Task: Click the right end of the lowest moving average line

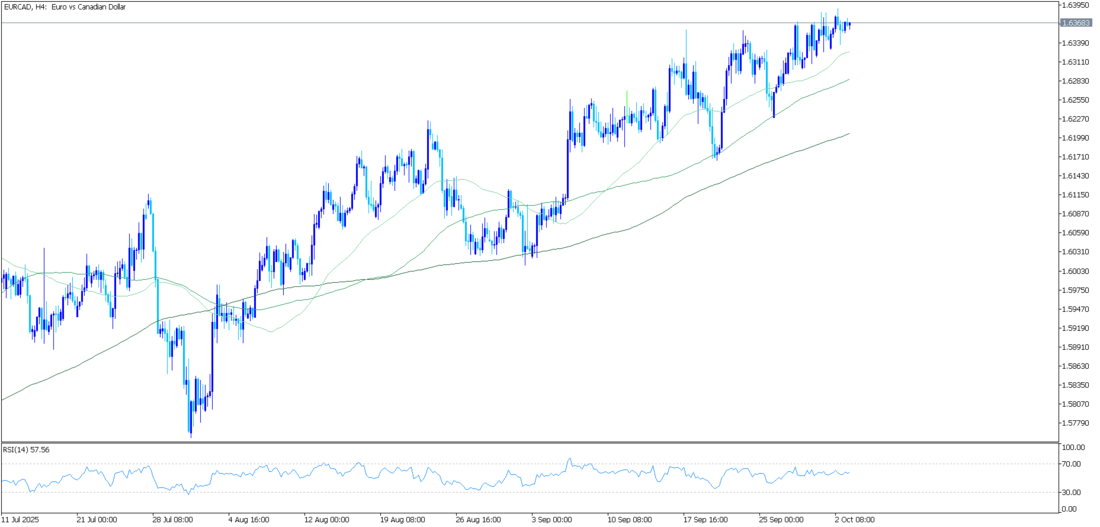Action: [848, 134]
